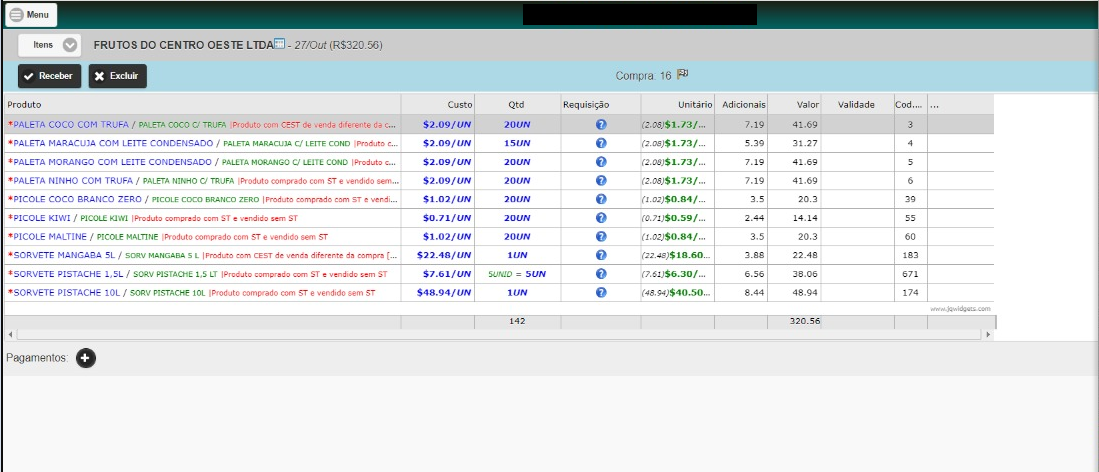The height and width of the screenshot is (472, 1099).
Task: Open PALETA MARACUJA COM LEITE CONDENSADO product link
Action: coord(113,143)
